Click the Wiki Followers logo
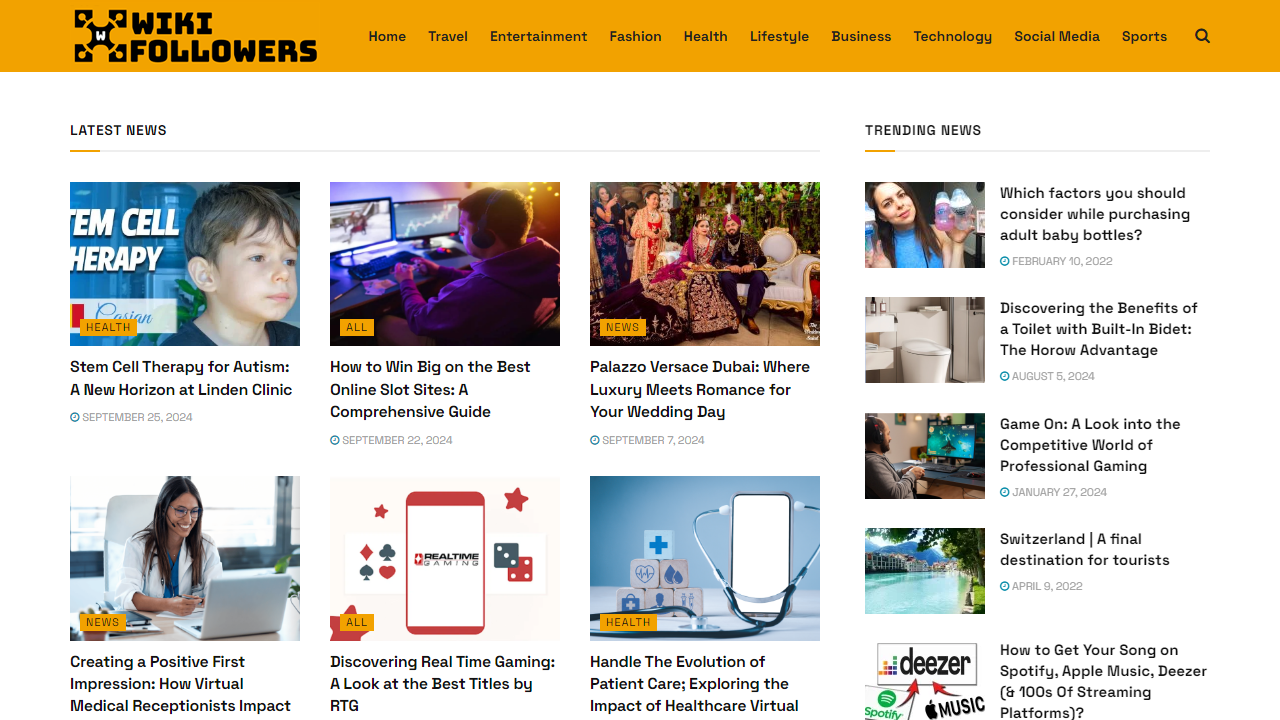The height and width of the screenshot is (720, 1280). [196, 36]
